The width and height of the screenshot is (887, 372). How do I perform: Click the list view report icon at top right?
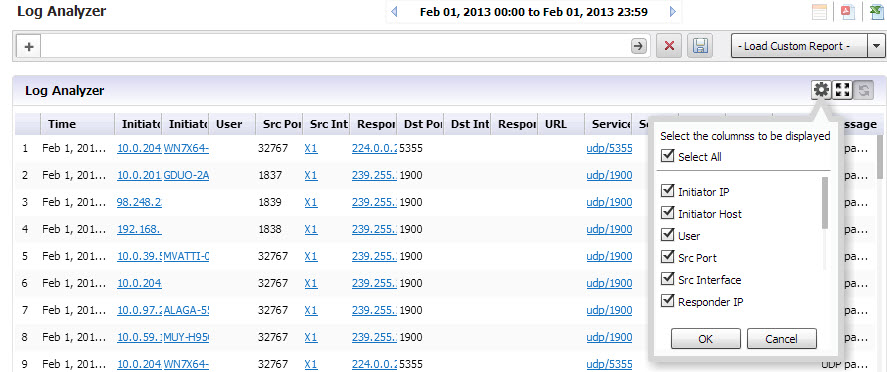click(819, 12)
